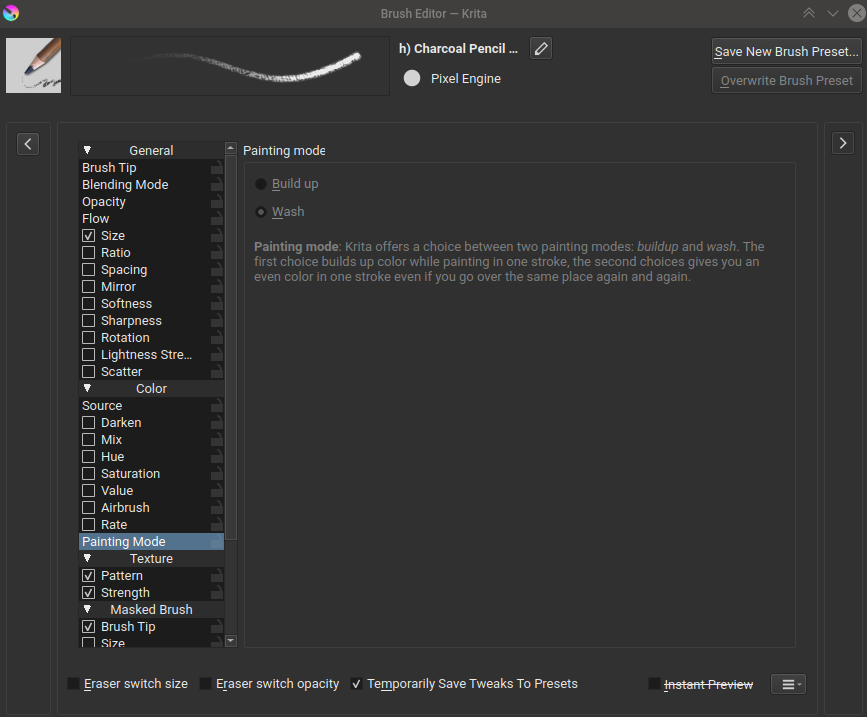Click the lock icon beside Flow
The height and width of the screenshot is (717, 867).
click(x=216, y=219)
